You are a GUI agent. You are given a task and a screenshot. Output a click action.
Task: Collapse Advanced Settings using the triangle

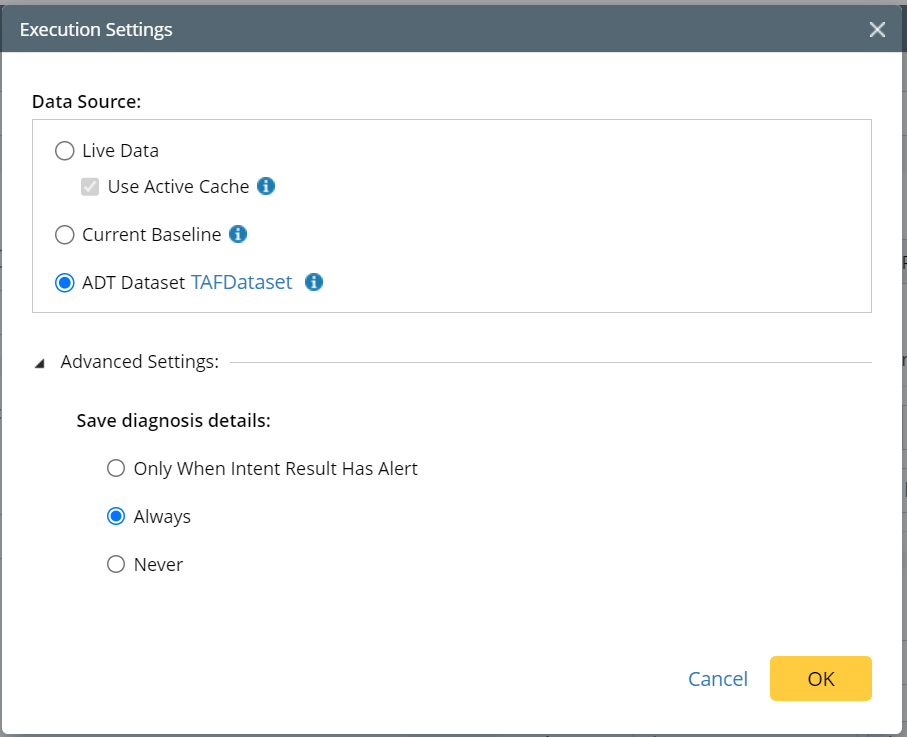tap(40, 363)
